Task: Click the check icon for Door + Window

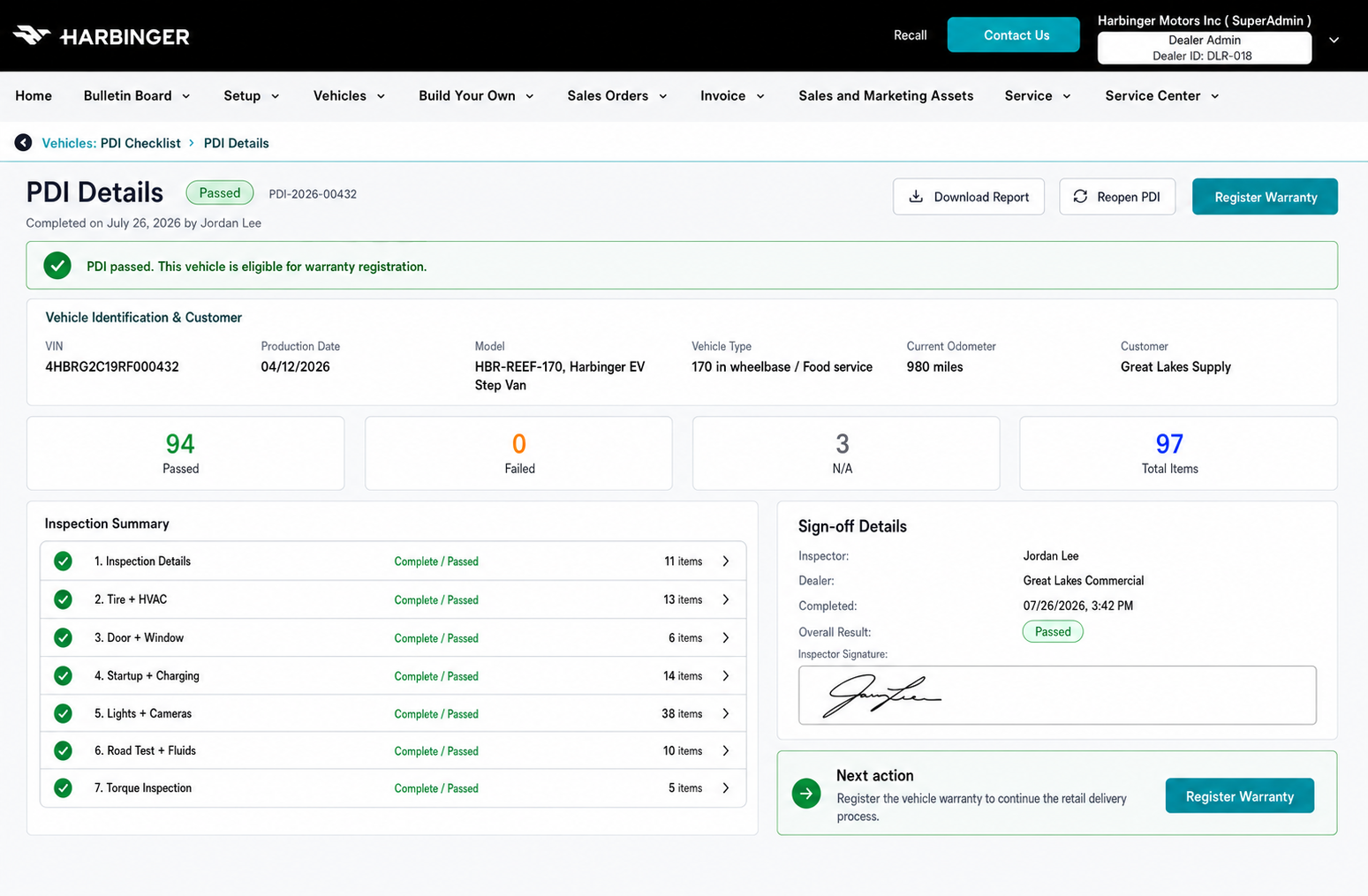Action: pos(63,637)
